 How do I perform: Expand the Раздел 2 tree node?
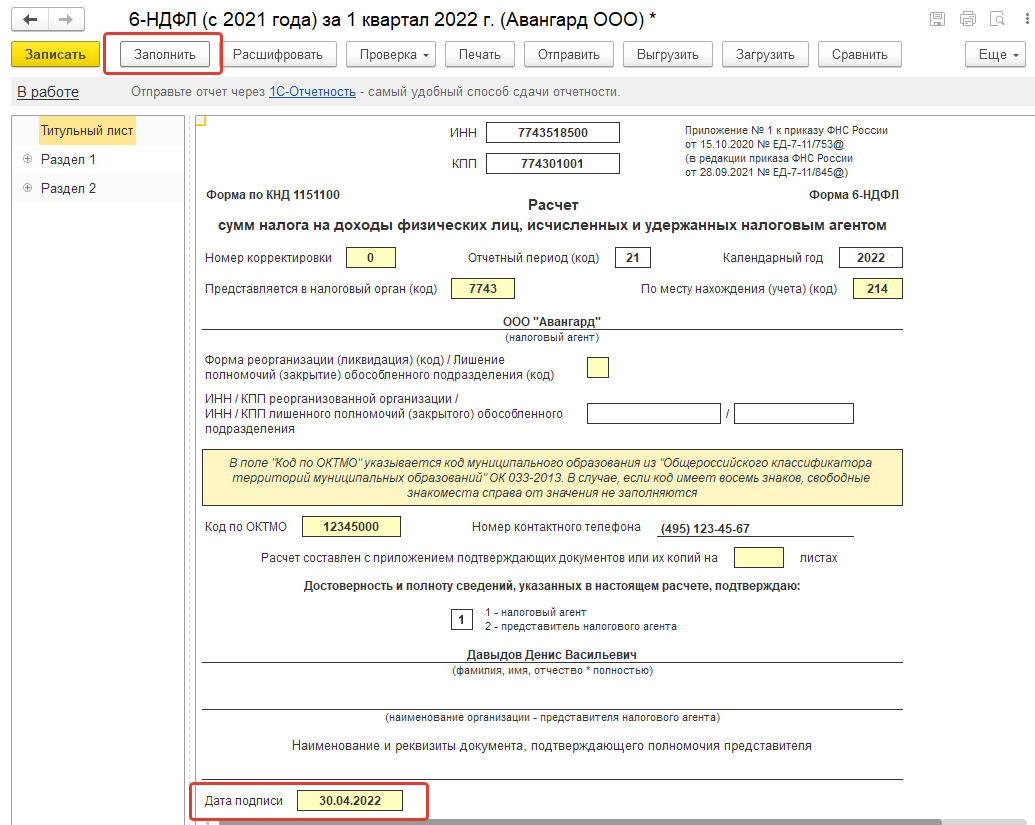click(x=28, y=188)
